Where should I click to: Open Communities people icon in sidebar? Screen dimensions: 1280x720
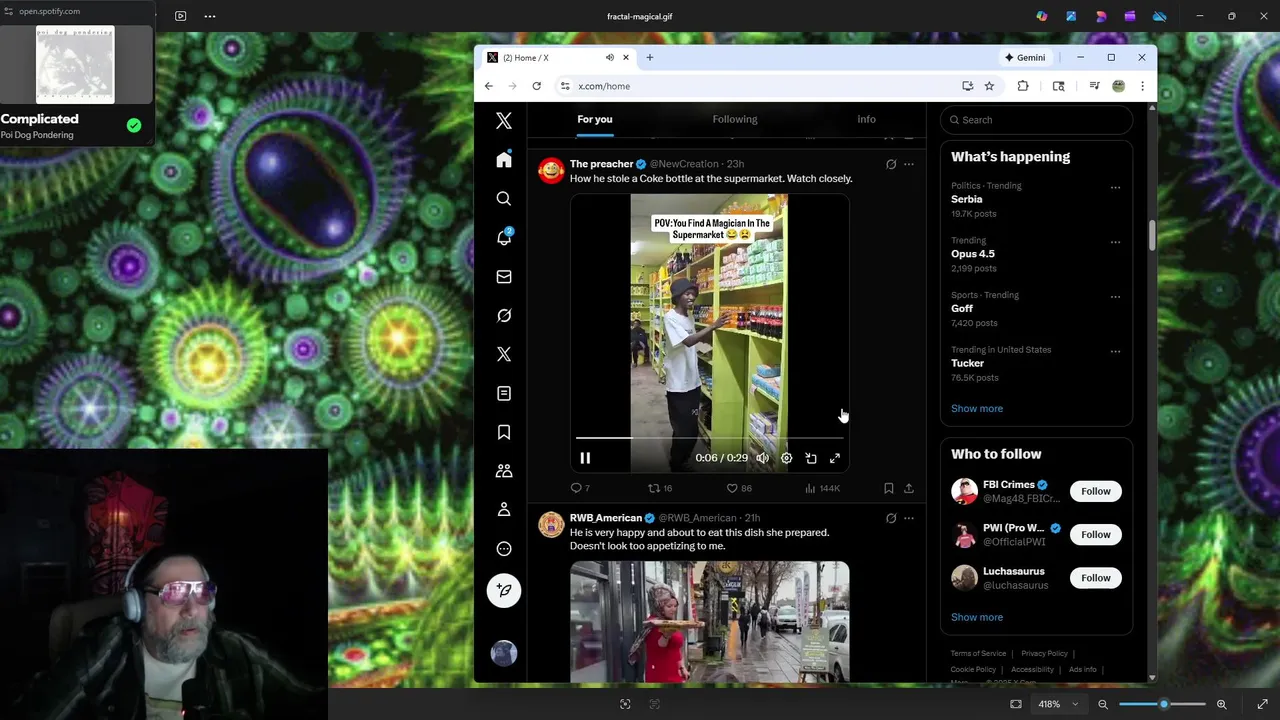tap(504, 471)
